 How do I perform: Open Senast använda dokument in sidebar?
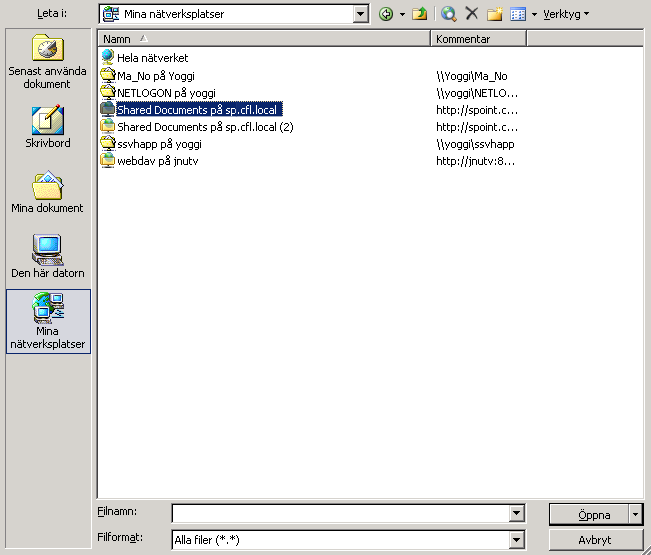(x=47, y=62)
